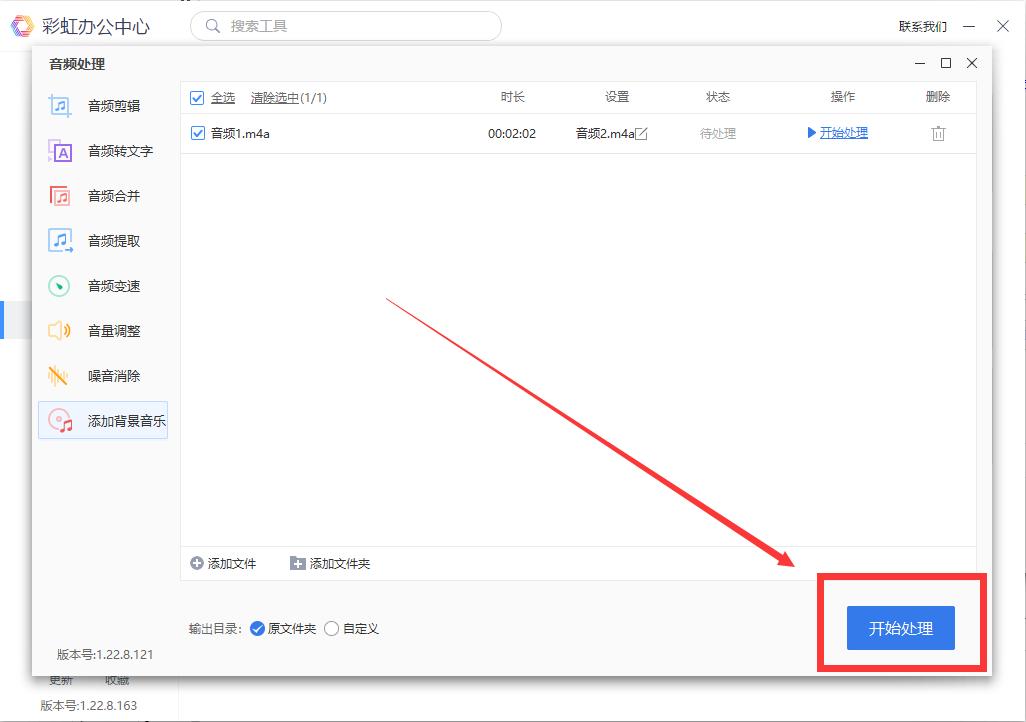Open the 噪音消除 feature
Image resolution: width=1026 pixels, height=722 pixels.
tap(113, 375)
